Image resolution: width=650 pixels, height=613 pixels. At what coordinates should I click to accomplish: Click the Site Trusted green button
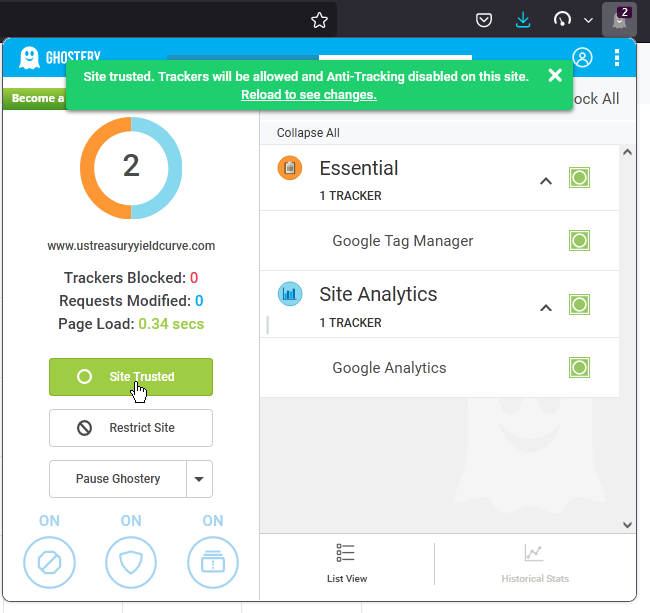[x=131, y=377]
